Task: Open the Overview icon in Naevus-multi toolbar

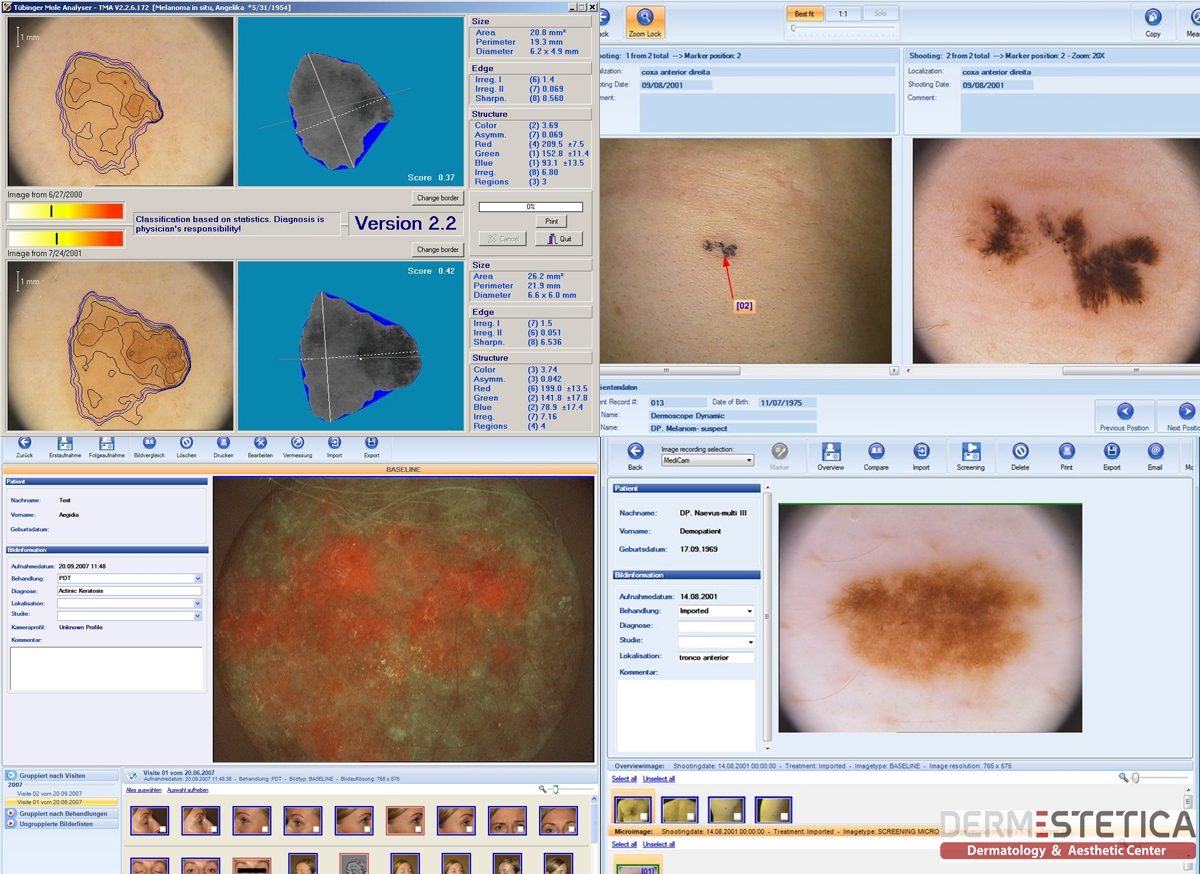Action: (x=830, y=452)
